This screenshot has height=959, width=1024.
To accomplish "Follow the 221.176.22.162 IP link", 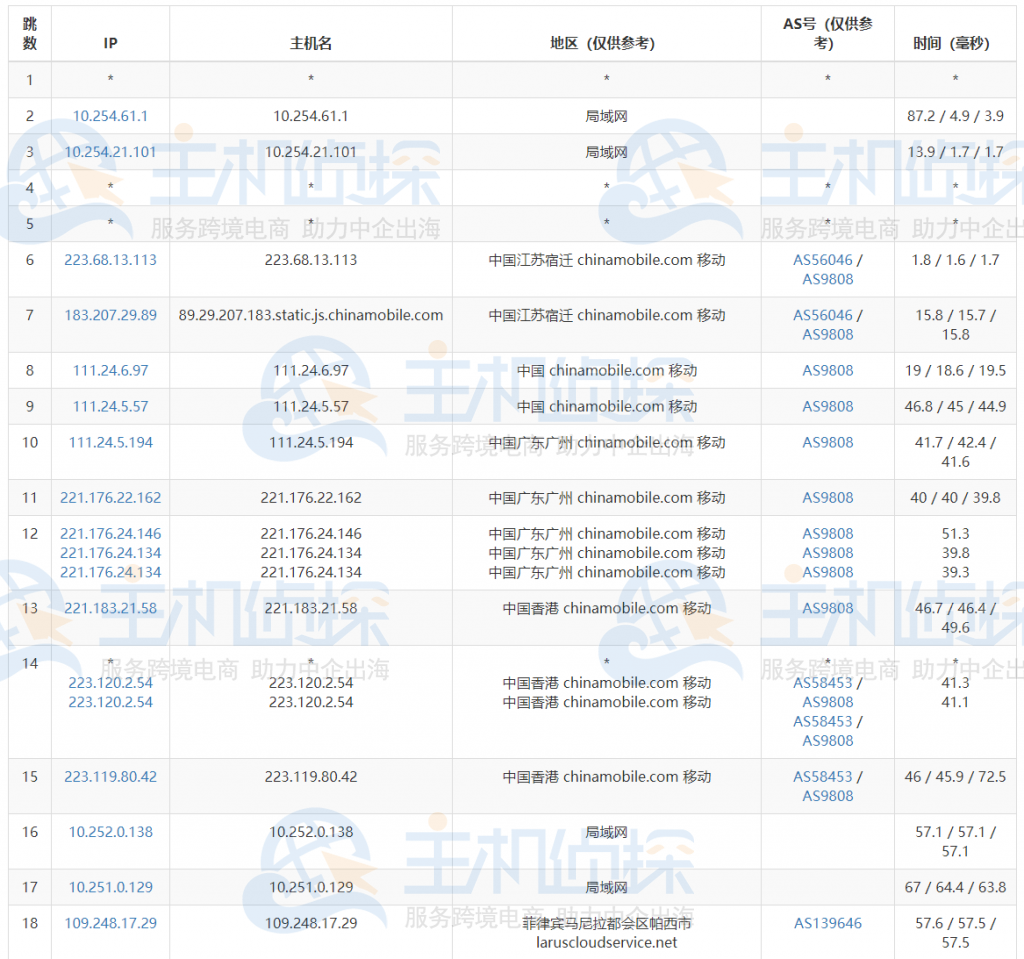I will [x=110, y=498].
